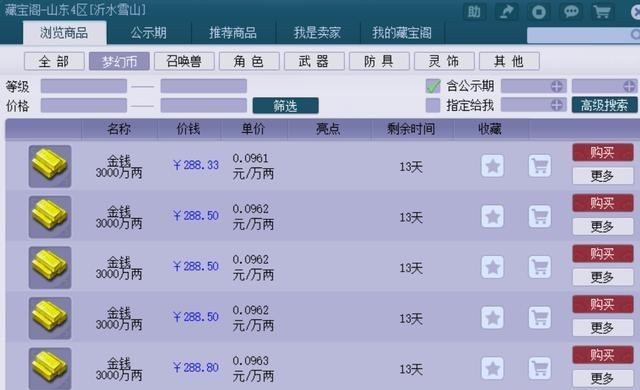640x390 pixels.
Task: Select the 梦幻币 category
Action: (119, 62)
